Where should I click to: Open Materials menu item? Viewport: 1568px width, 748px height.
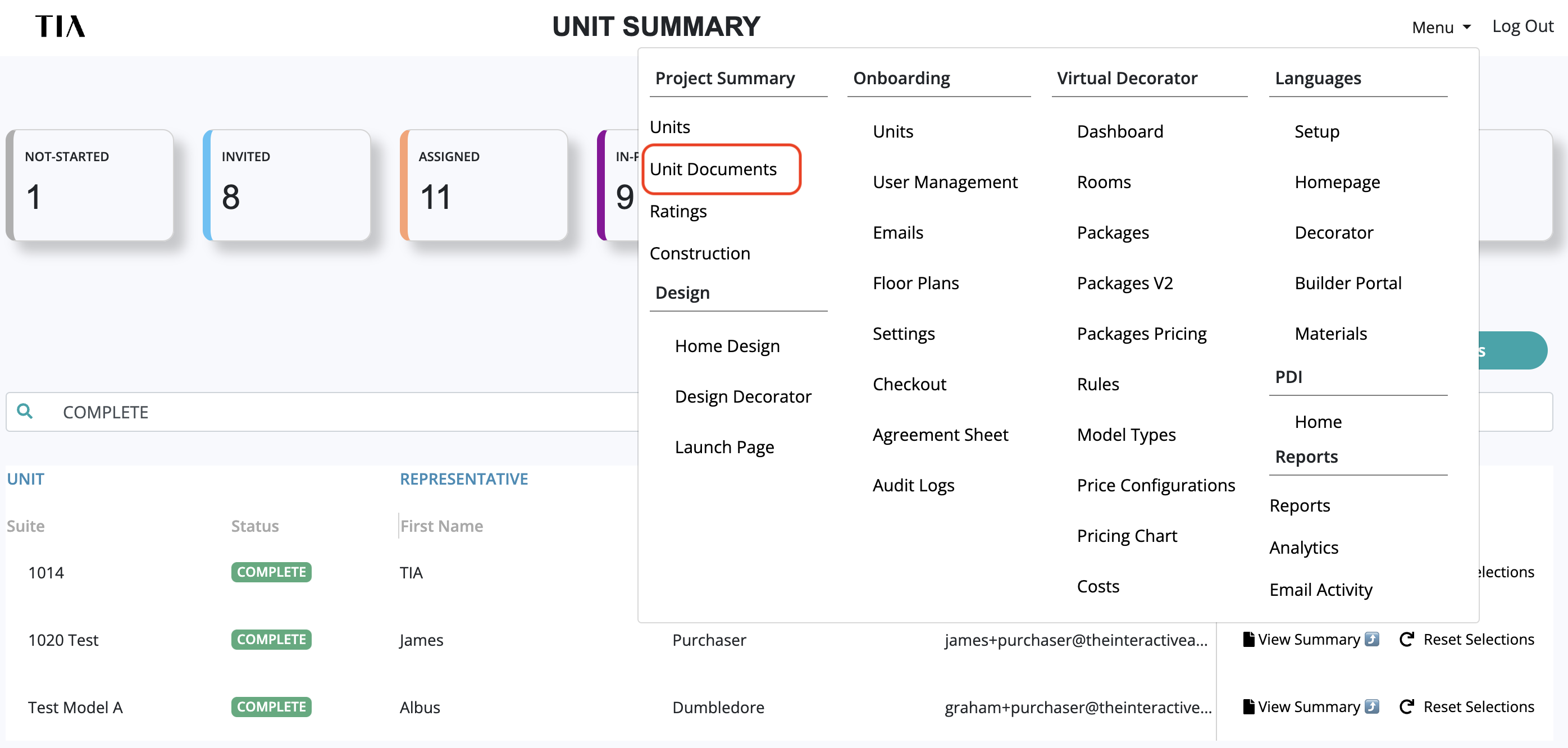coord(1330,334)
